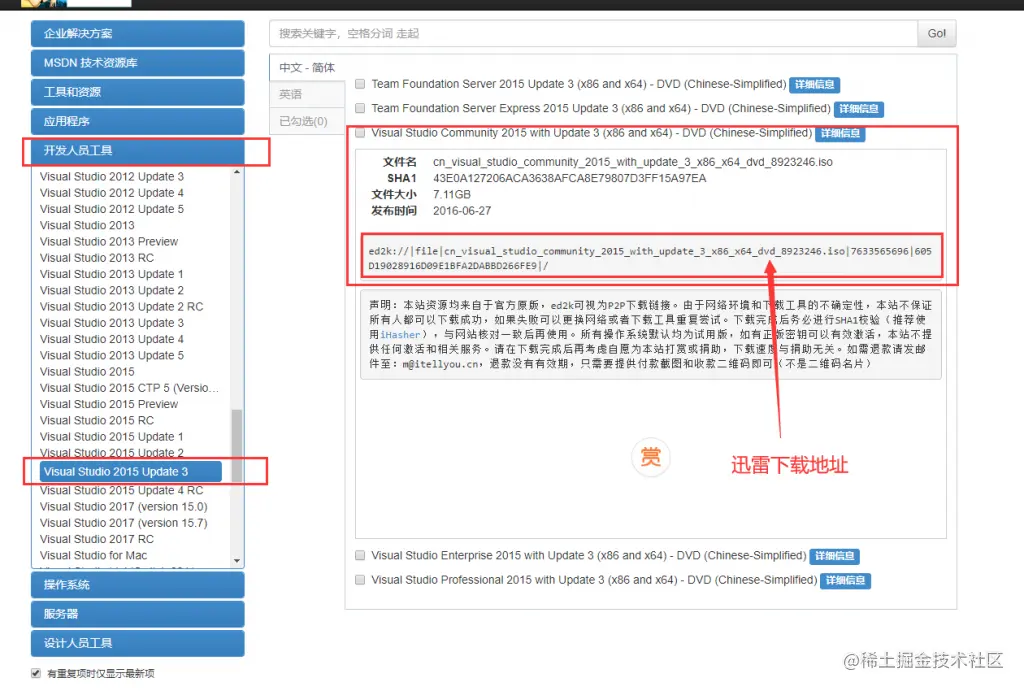
Task: Select Visual Studio 2015 Update 4 RC
Action: coord(121,490)
